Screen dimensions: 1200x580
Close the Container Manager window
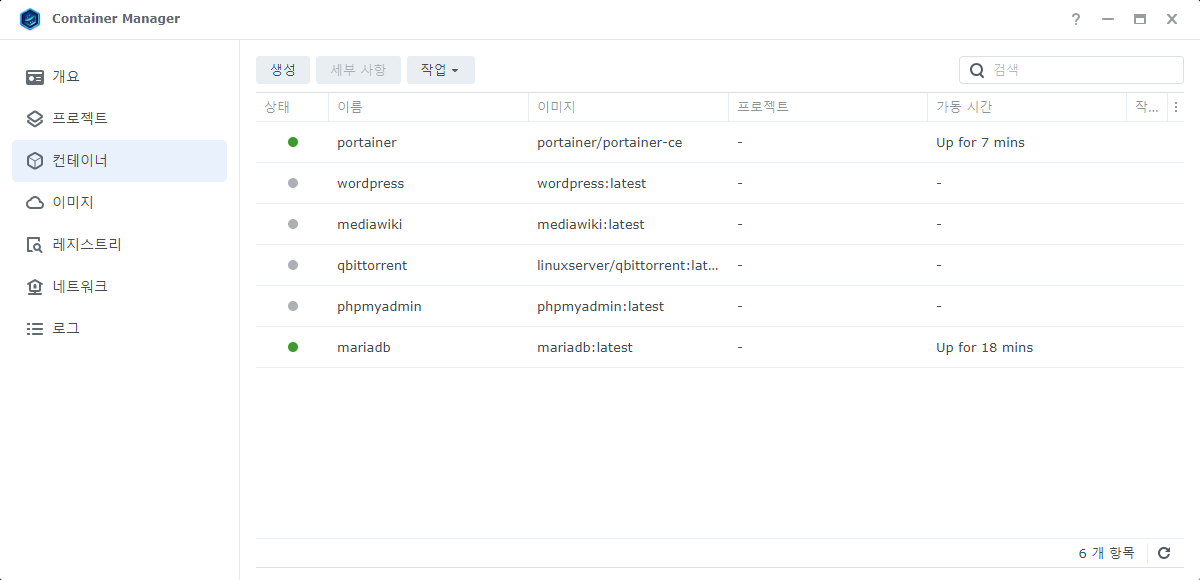(1172, 19)
